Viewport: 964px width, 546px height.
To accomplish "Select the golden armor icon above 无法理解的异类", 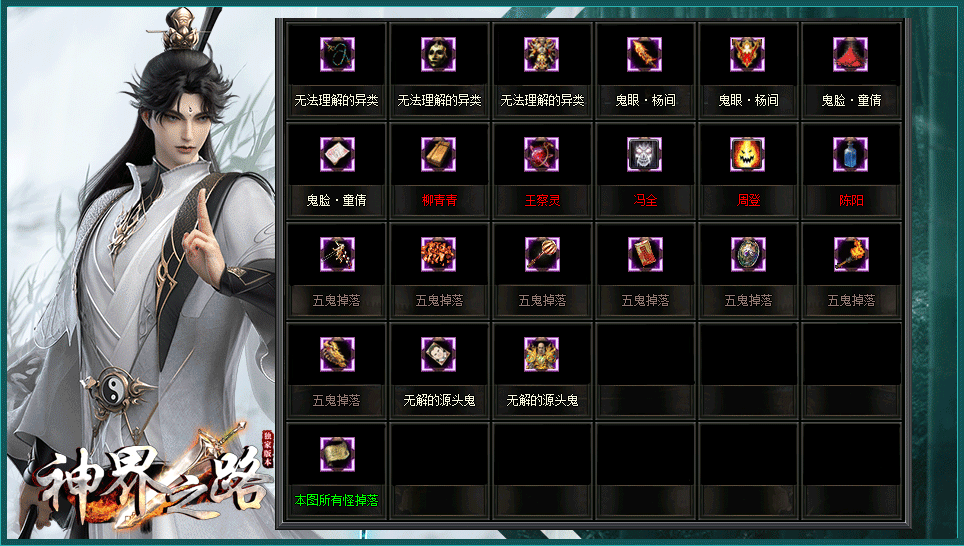I will 542,54.
